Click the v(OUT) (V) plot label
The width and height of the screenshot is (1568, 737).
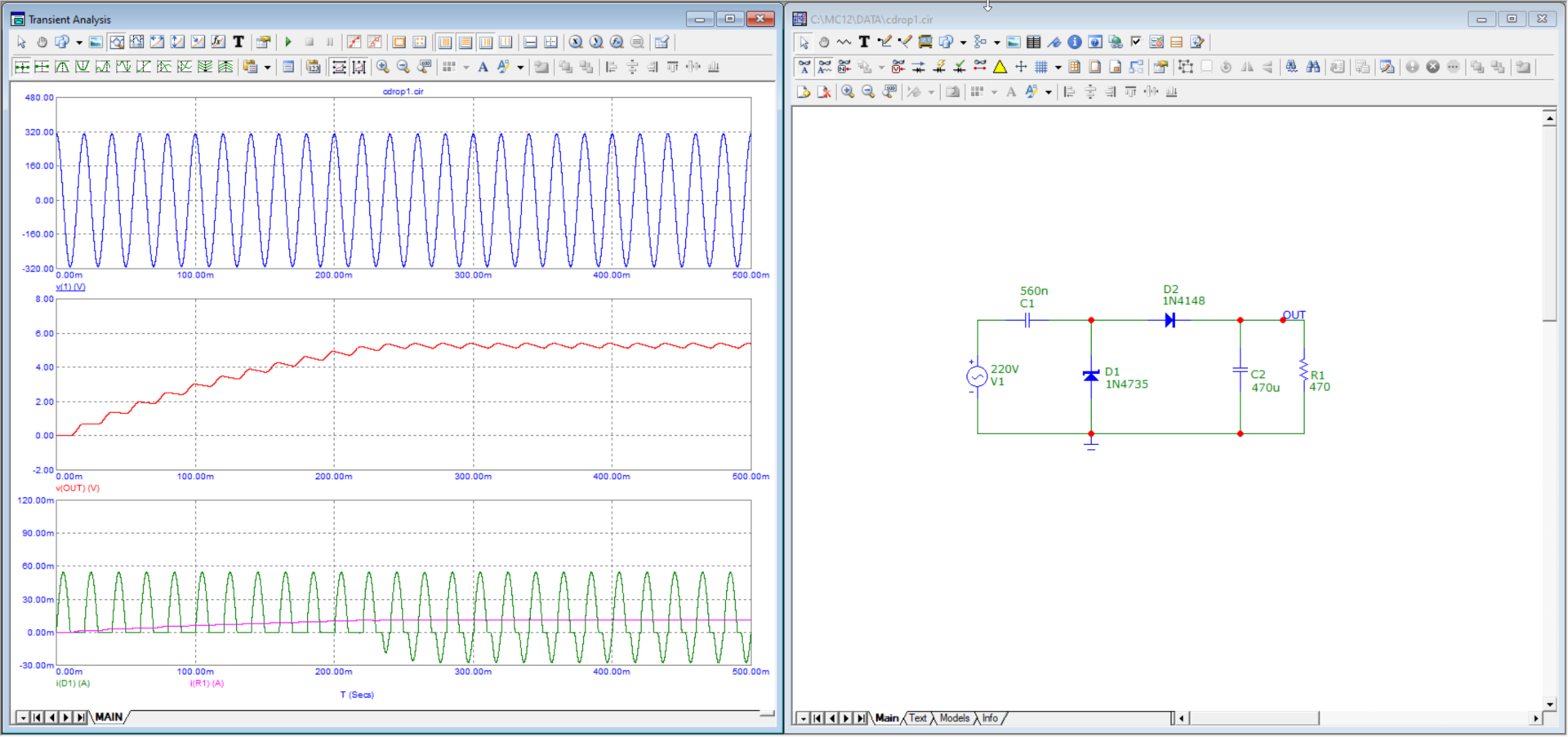pyautogui.click(x=78, y=488)
